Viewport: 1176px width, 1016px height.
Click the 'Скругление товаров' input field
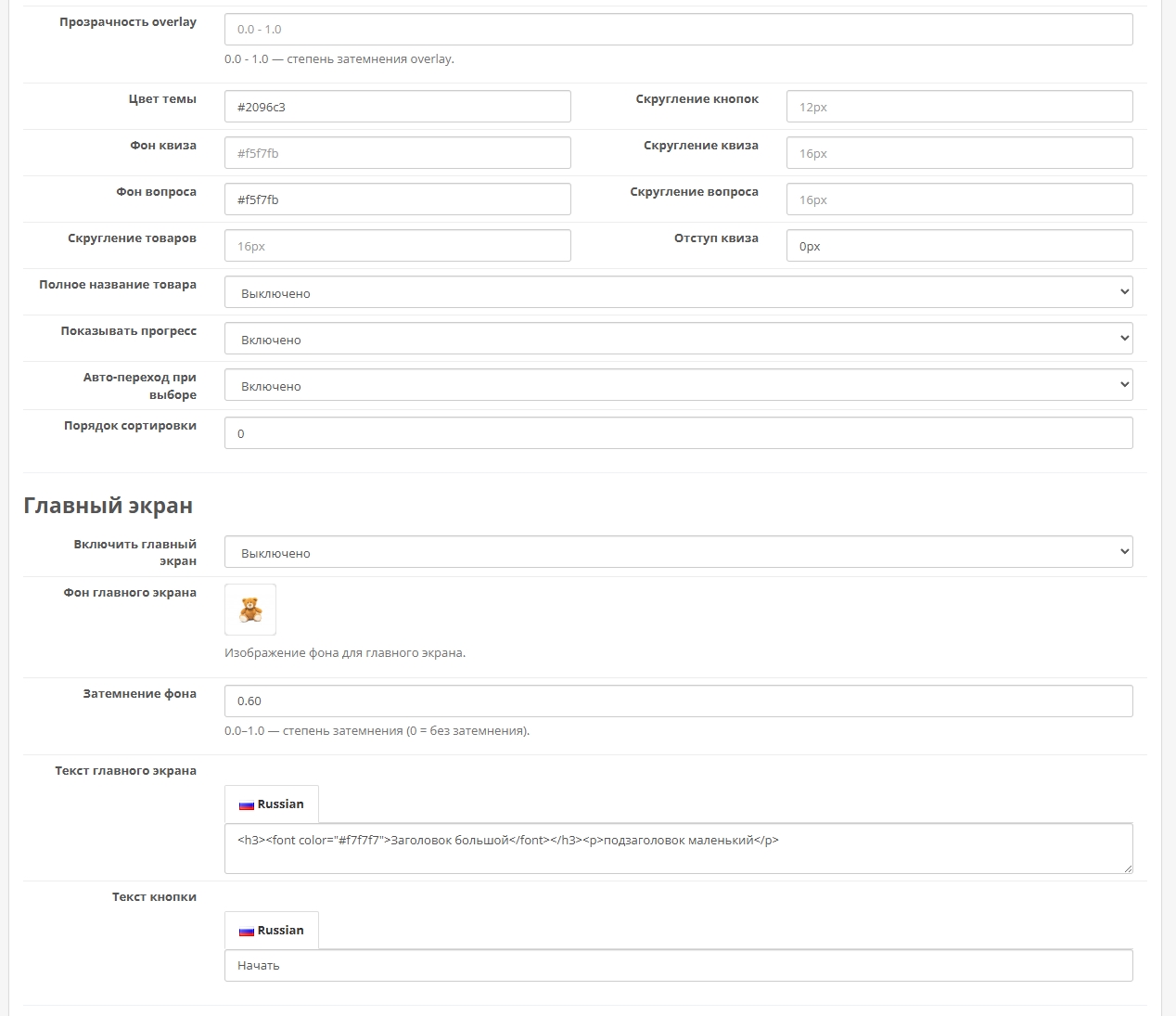coord(397,246)
